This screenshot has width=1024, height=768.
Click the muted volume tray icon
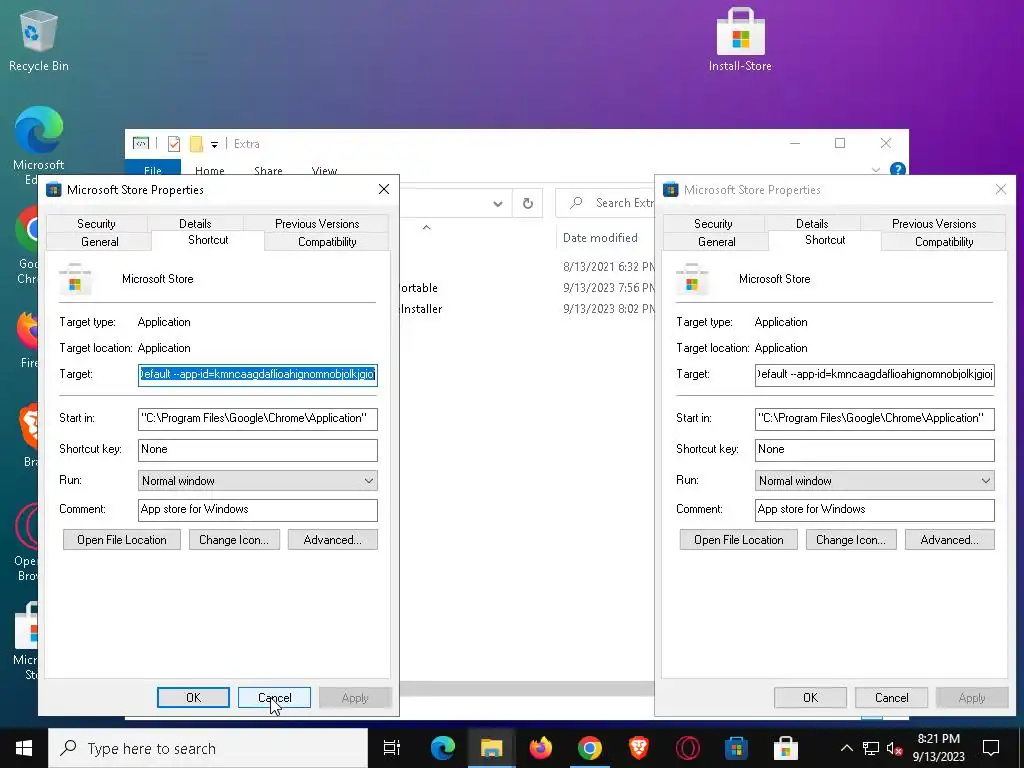click(x=894, y=748)
